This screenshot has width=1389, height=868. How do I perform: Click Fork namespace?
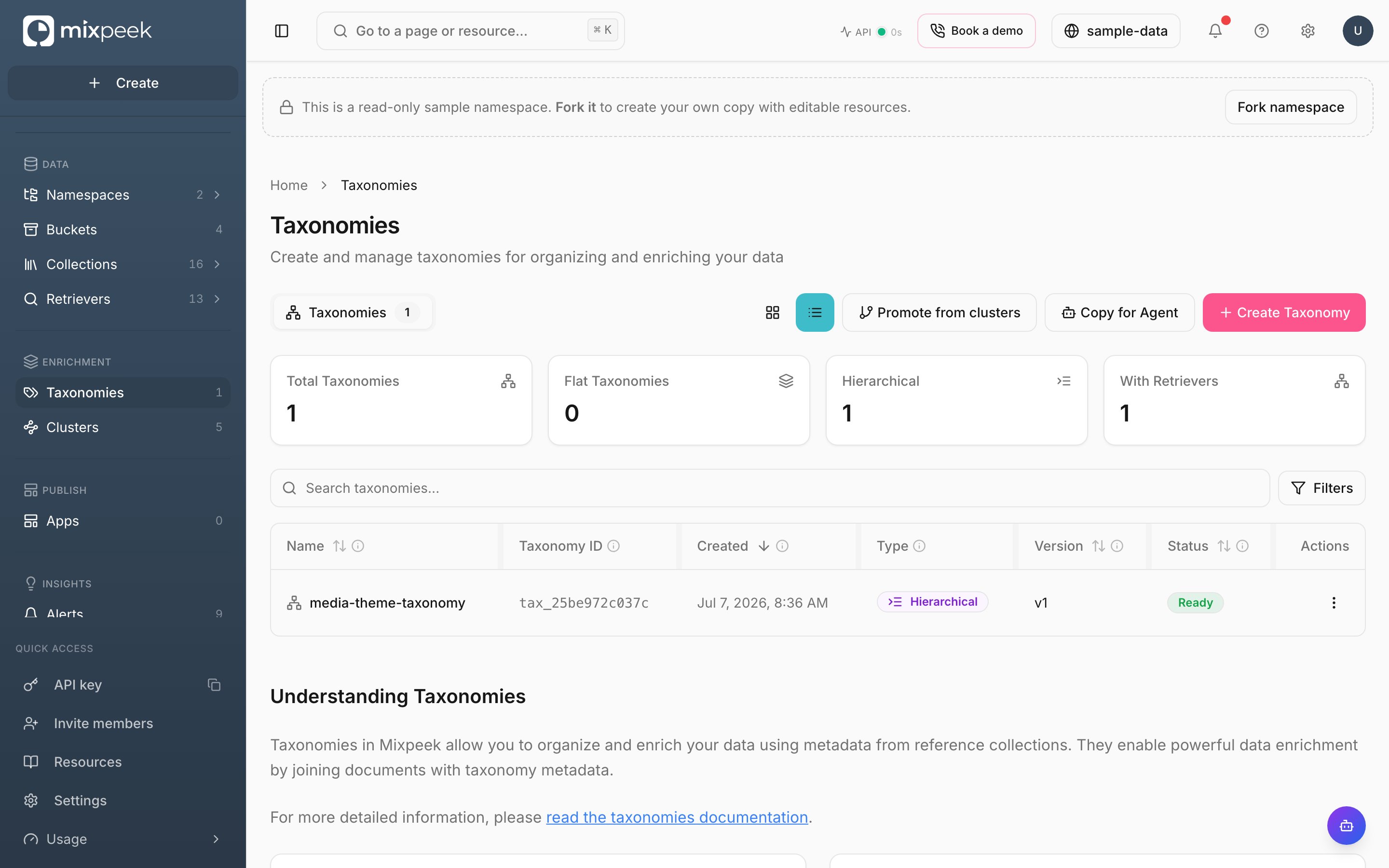1290,107
